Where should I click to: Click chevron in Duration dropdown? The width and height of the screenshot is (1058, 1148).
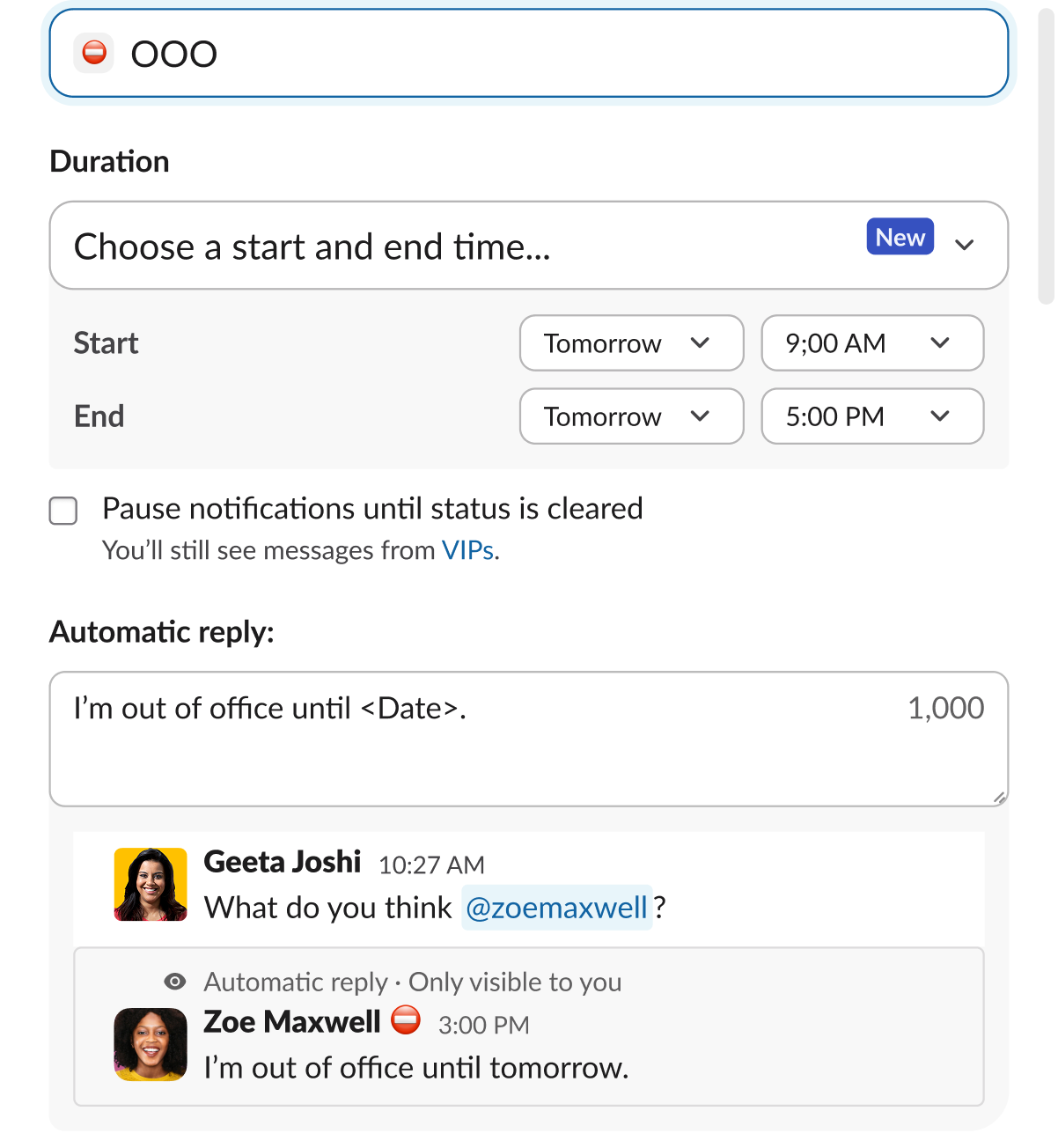click(965, 245)
